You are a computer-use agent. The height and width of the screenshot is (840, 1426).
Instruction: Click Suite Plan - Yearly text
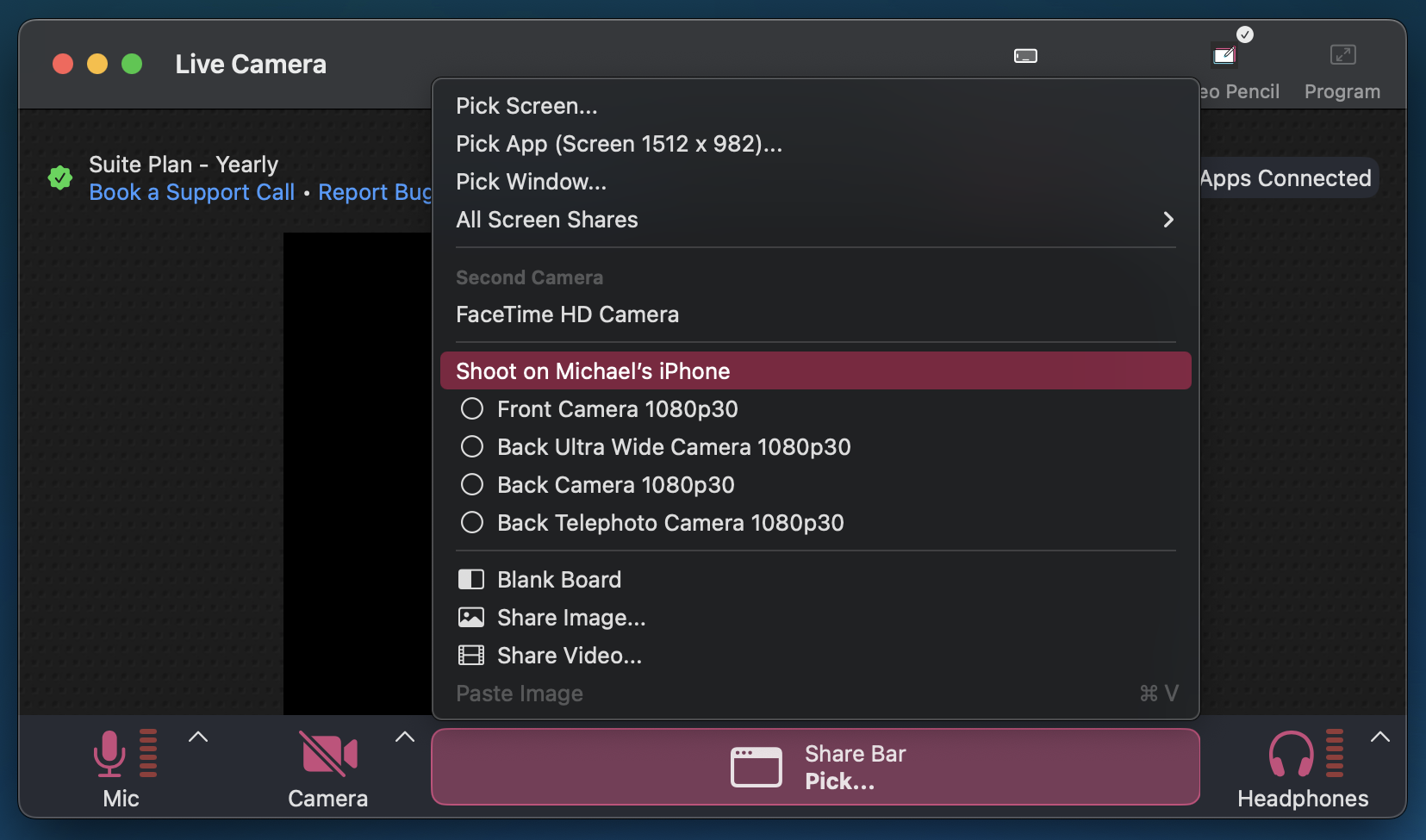point(184,165)
